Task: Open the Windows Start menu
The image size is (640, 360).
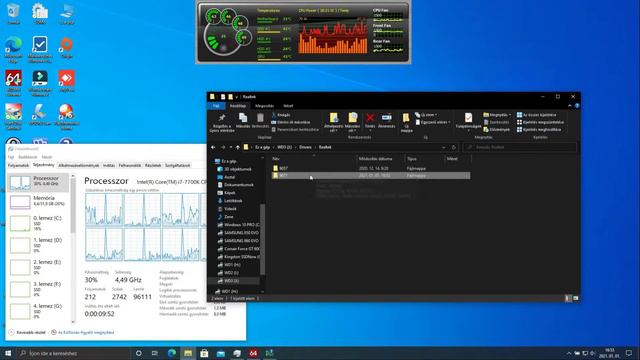Action: click(x=8, y=353)
